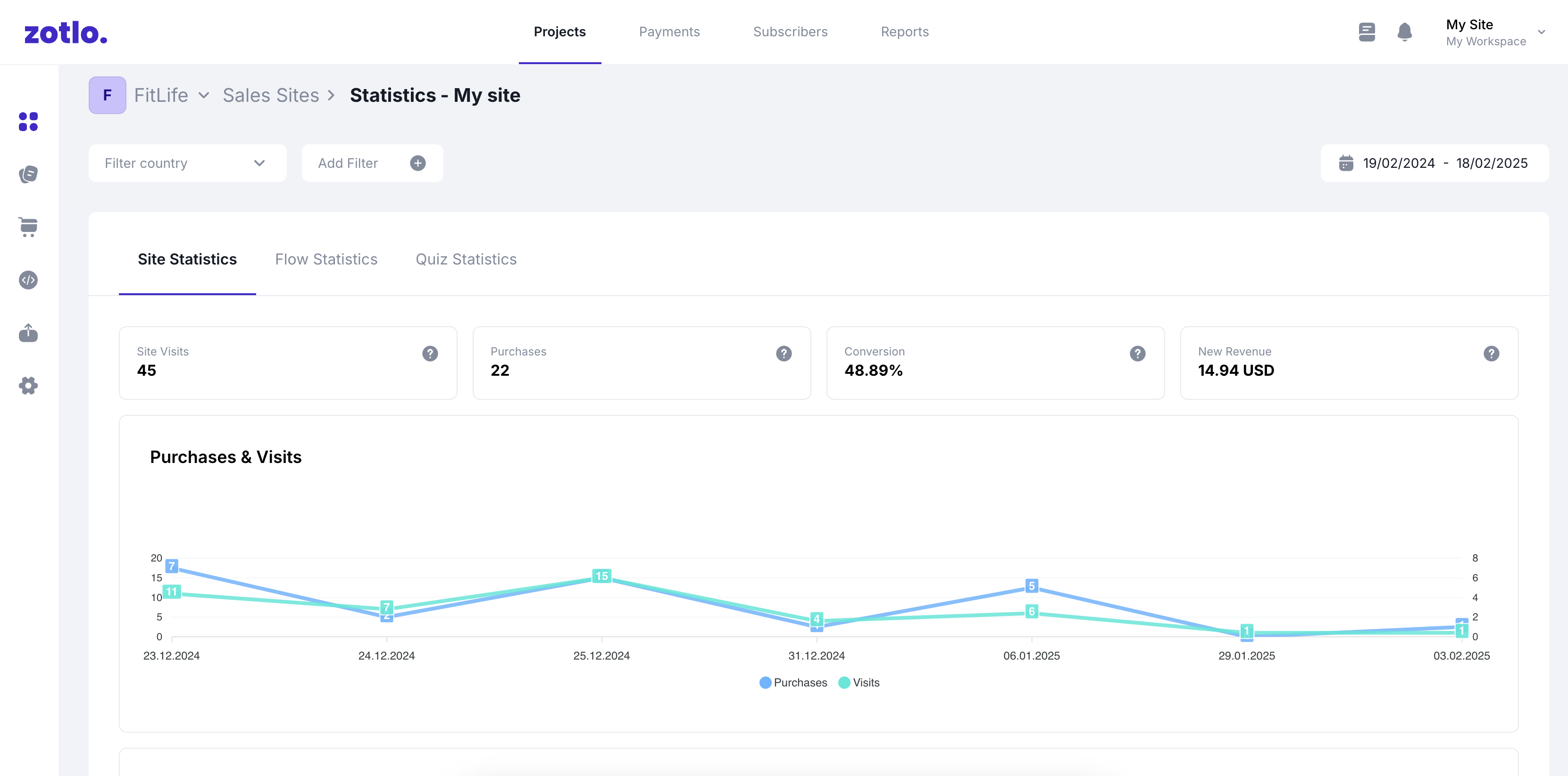Open the date range picker field
Image resolution: width=1568 pixels, height=776 pixels.
(1434, 163)
